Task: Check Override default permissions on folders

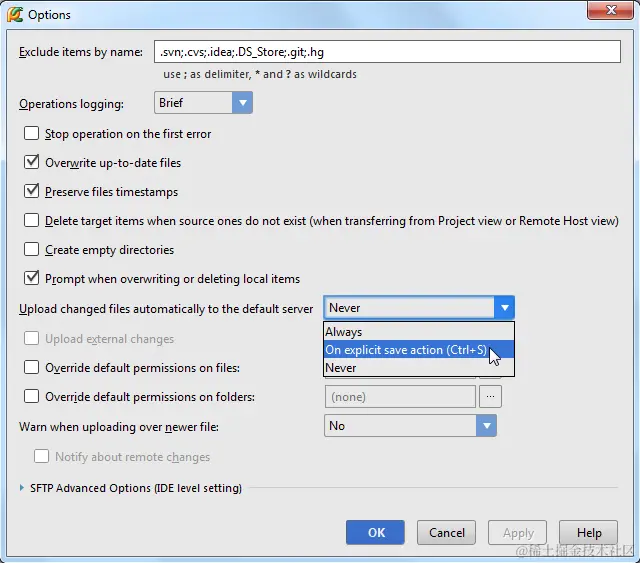Action: click(x=31, y=396)
